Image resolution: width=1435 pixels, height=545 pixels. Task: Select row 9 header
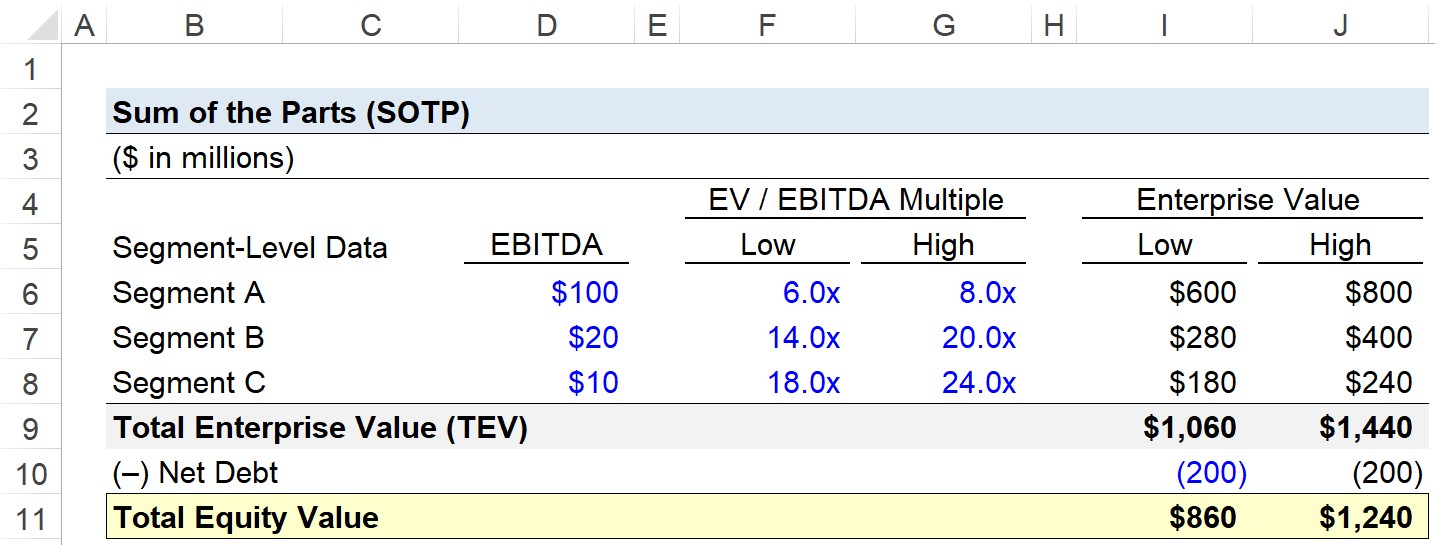(x=30, y=428)
